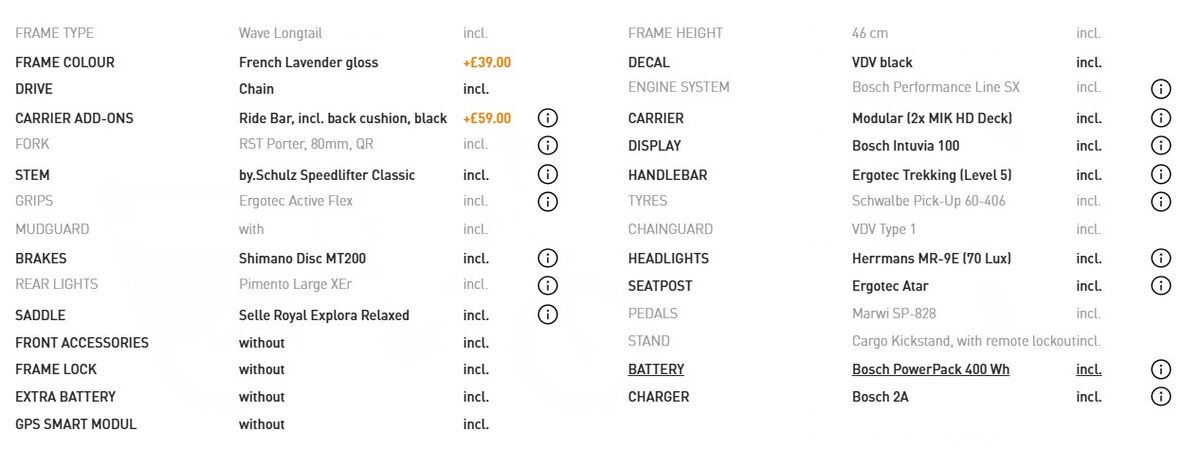Open info icon for Shimano Disc MT200 brakes

pyautogui.click(x=548, y=258)
